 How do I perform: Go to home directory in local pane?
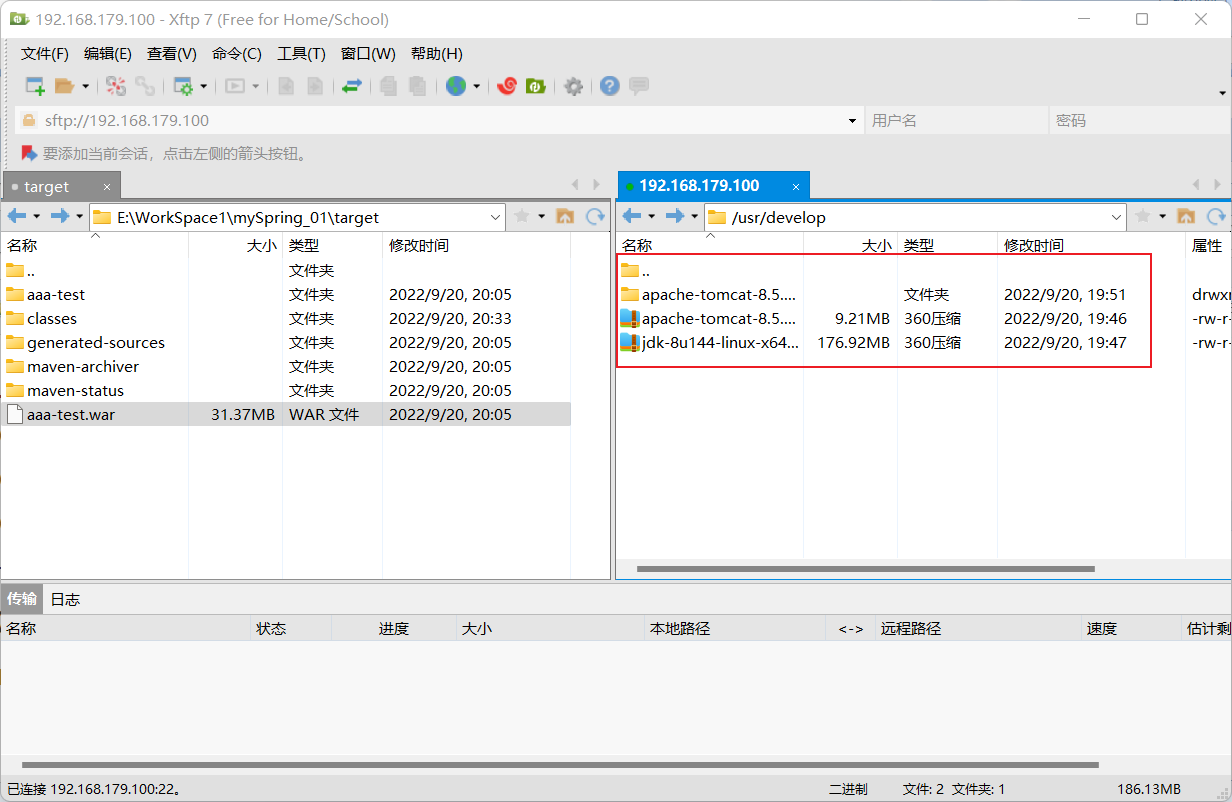click(x=565, y=217)
